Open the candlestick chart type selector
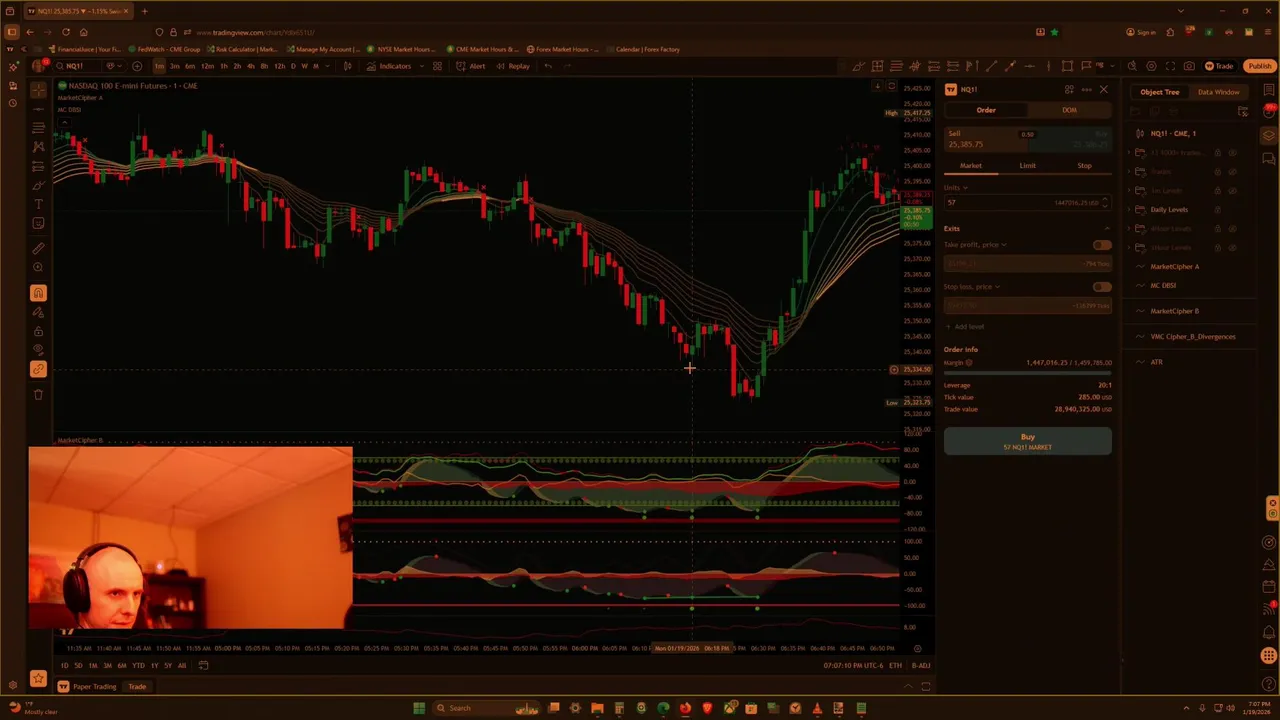This screenshot has height=720, width=1280. [x=347, y=66]
